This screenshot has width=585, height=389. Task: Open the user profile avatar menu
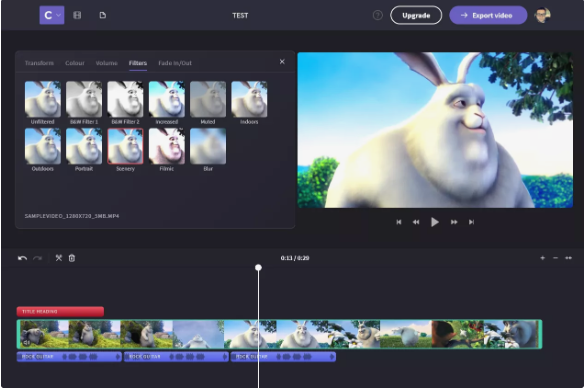pyautogui.click(x=542, y=15)
